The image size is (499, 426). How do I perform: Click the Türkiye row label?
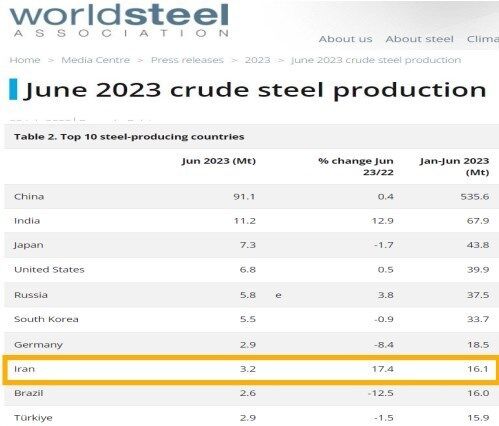tap(33, 418)
